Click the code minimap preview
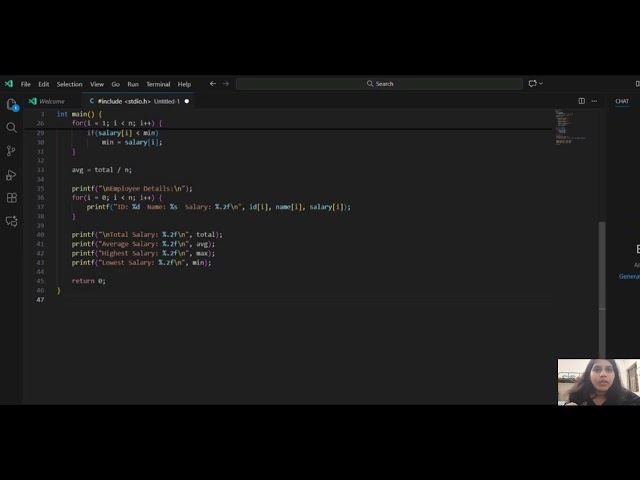Viewport: 640px width, 480px height. (x=571, y=127)
